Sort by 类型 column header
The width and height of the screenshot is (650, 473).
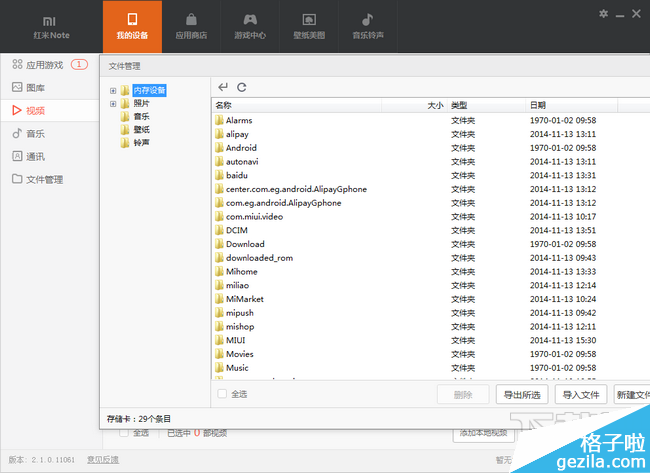click(486, 105)
